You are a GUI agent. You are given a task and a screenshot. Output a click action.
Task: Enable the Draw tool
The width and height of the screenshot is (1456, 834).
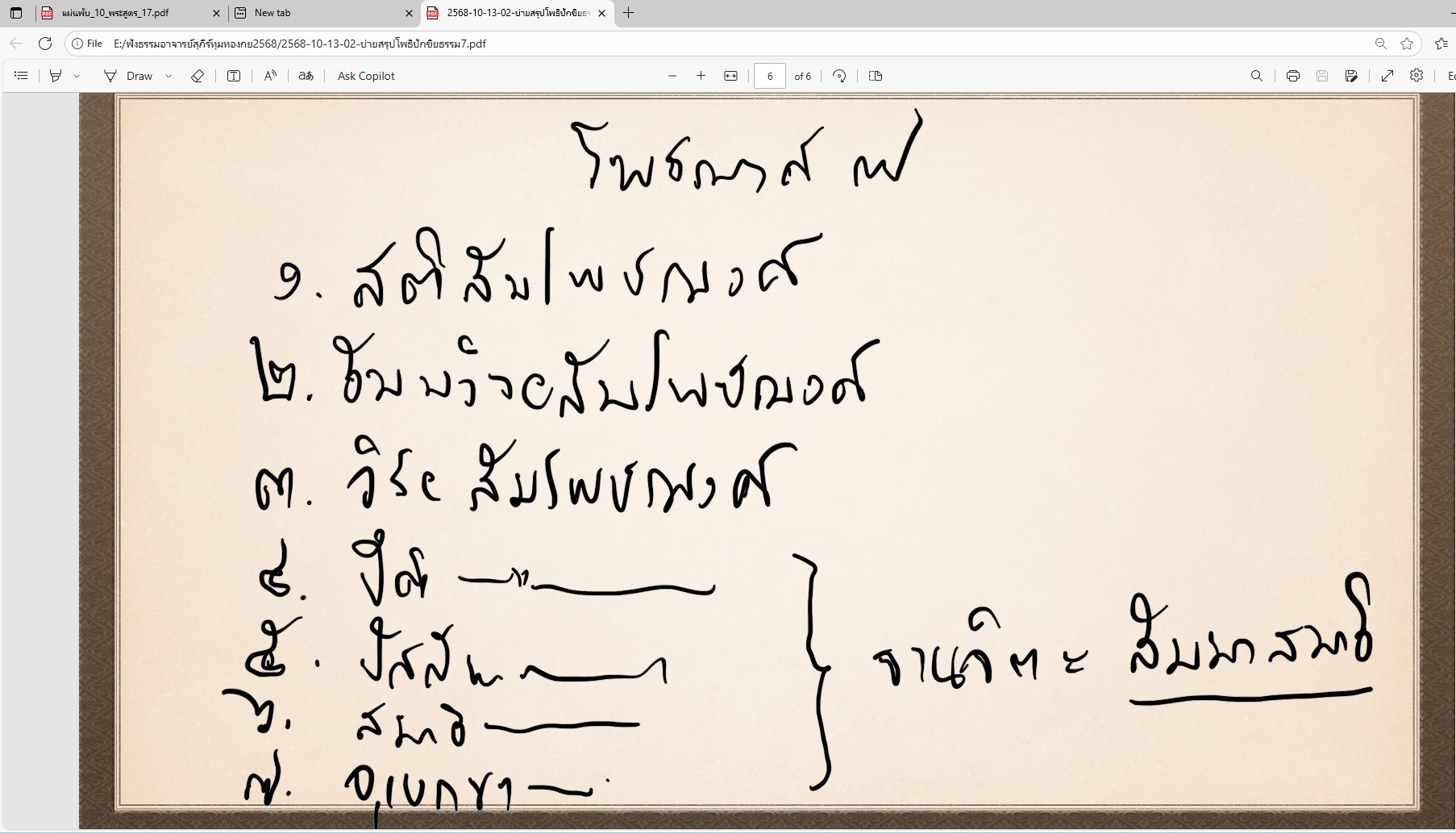[x=128, y=76]
